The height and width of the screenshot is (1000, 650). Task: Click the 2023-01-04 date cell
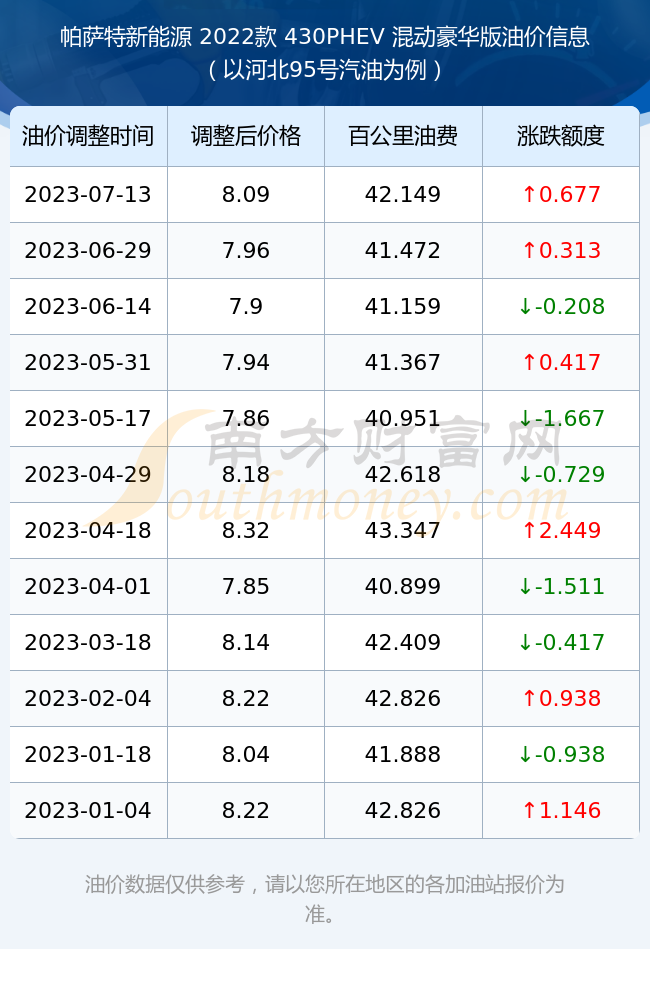point(88,811)
